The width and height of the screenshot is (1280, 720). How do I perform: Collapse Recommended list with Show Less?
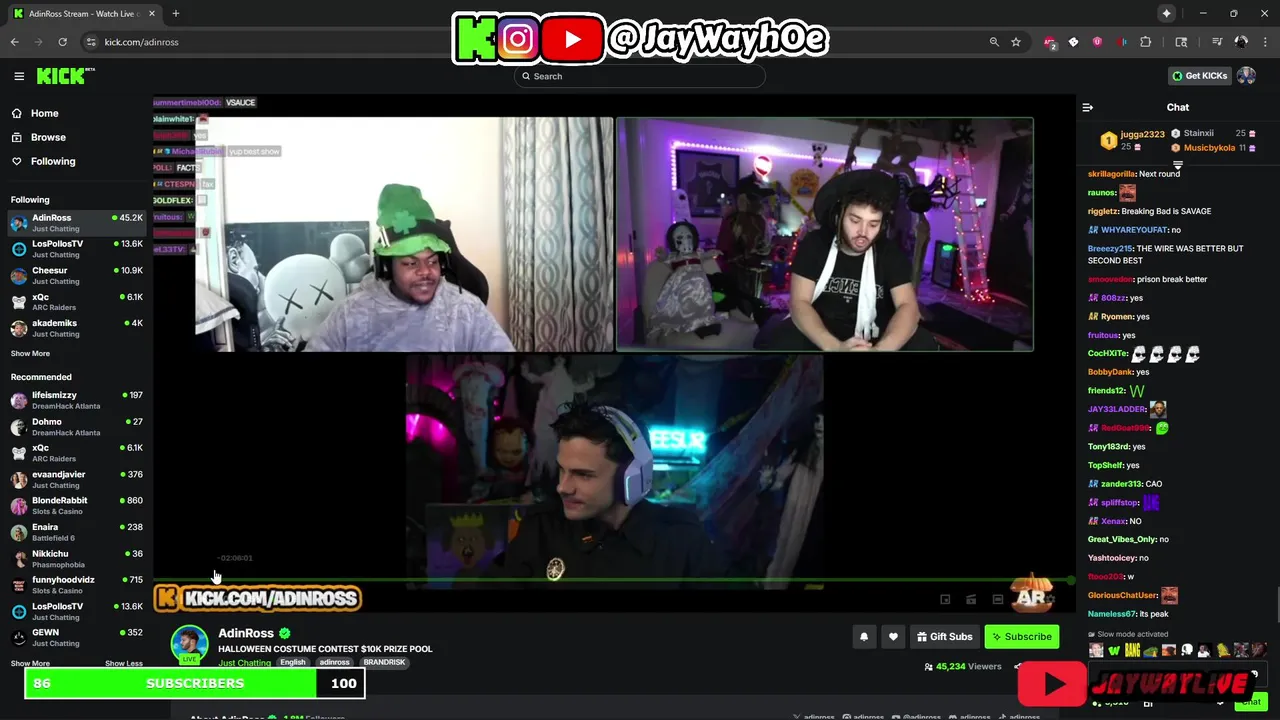point(124,663)
